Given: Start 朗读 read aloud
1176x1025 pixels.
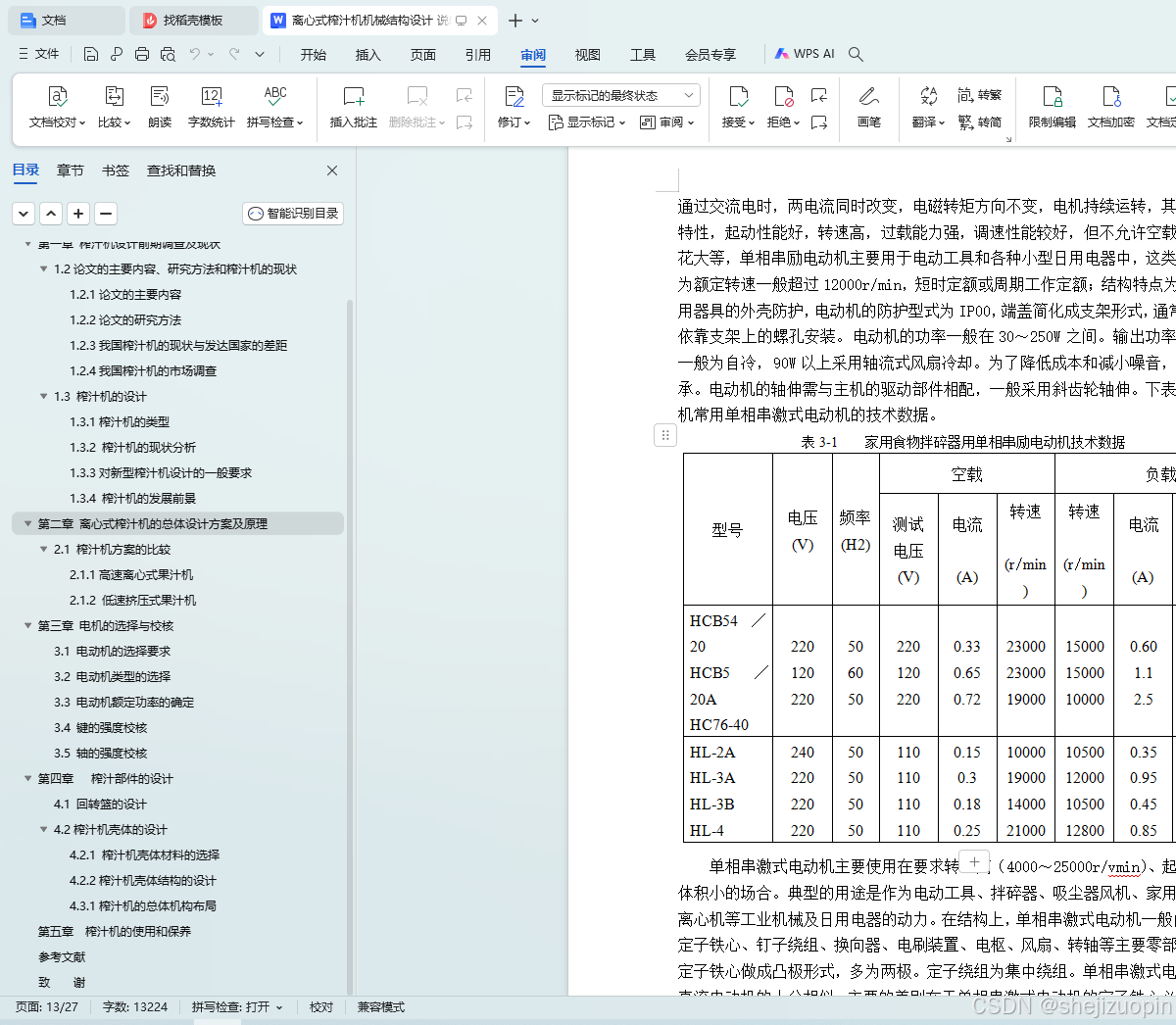Looking at the screenshot, I should click(x=160, y=106).
